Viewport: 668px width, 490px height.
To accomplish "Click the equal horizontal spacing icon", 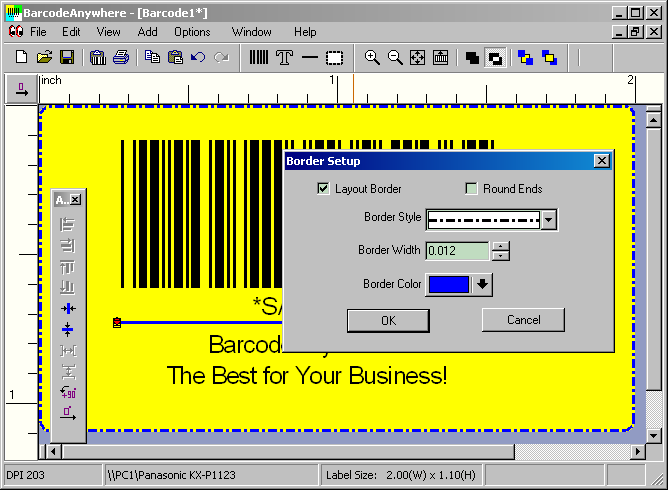I will (68, 351).
